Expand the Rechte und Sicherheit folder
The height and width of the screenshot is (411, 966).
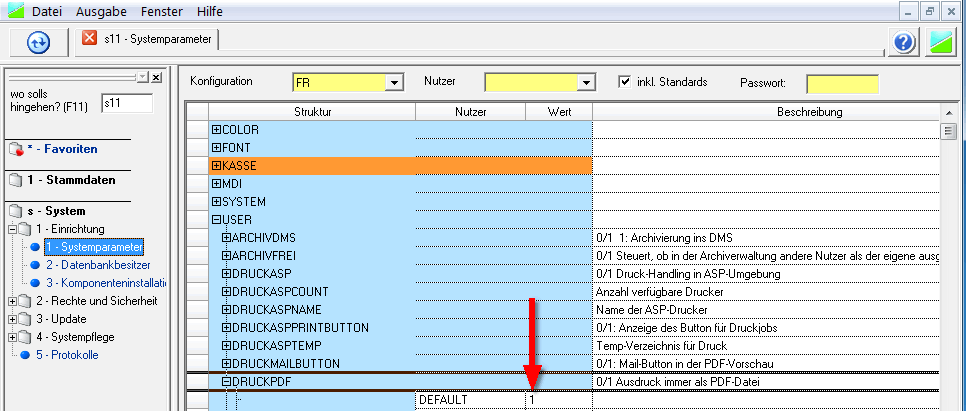click(12, 301)
